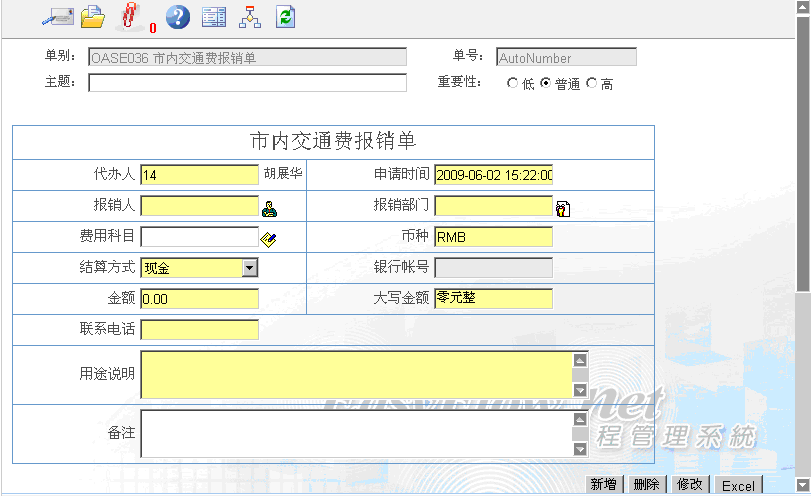Click the form list view icon

[x=213, y=17]
